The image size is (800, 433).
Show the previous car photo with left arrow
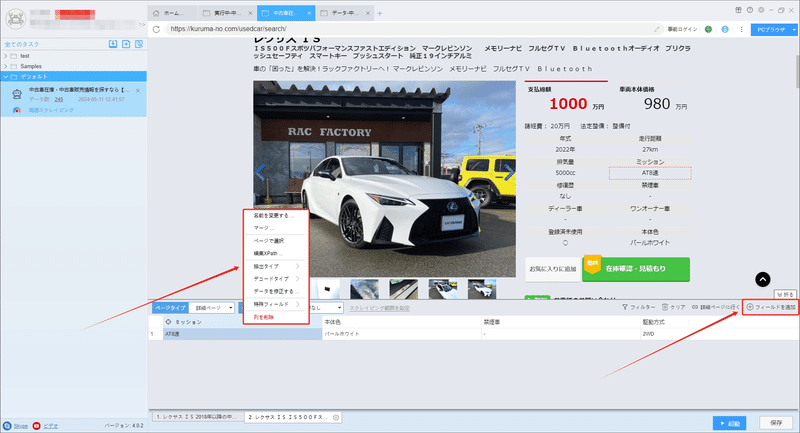pyautogui.click(x=260, y=172)
